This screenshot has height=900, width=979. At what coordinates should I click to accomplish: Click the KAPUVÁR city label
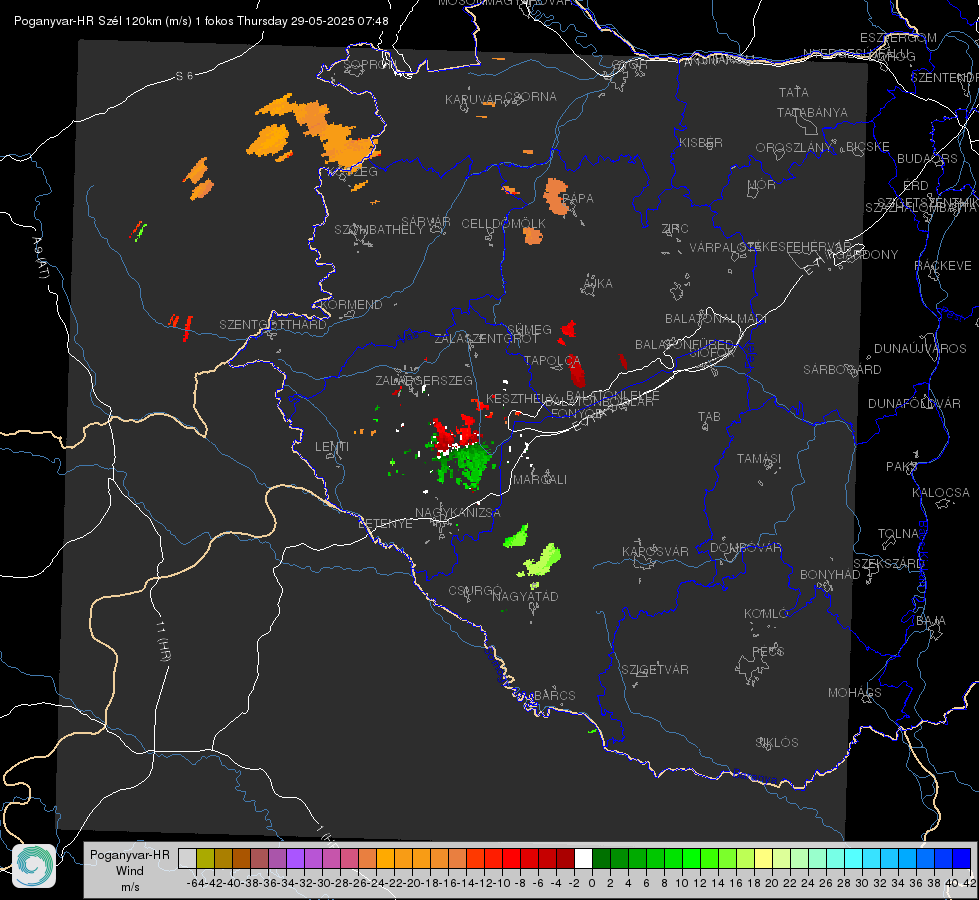click(x=475, y=100)
